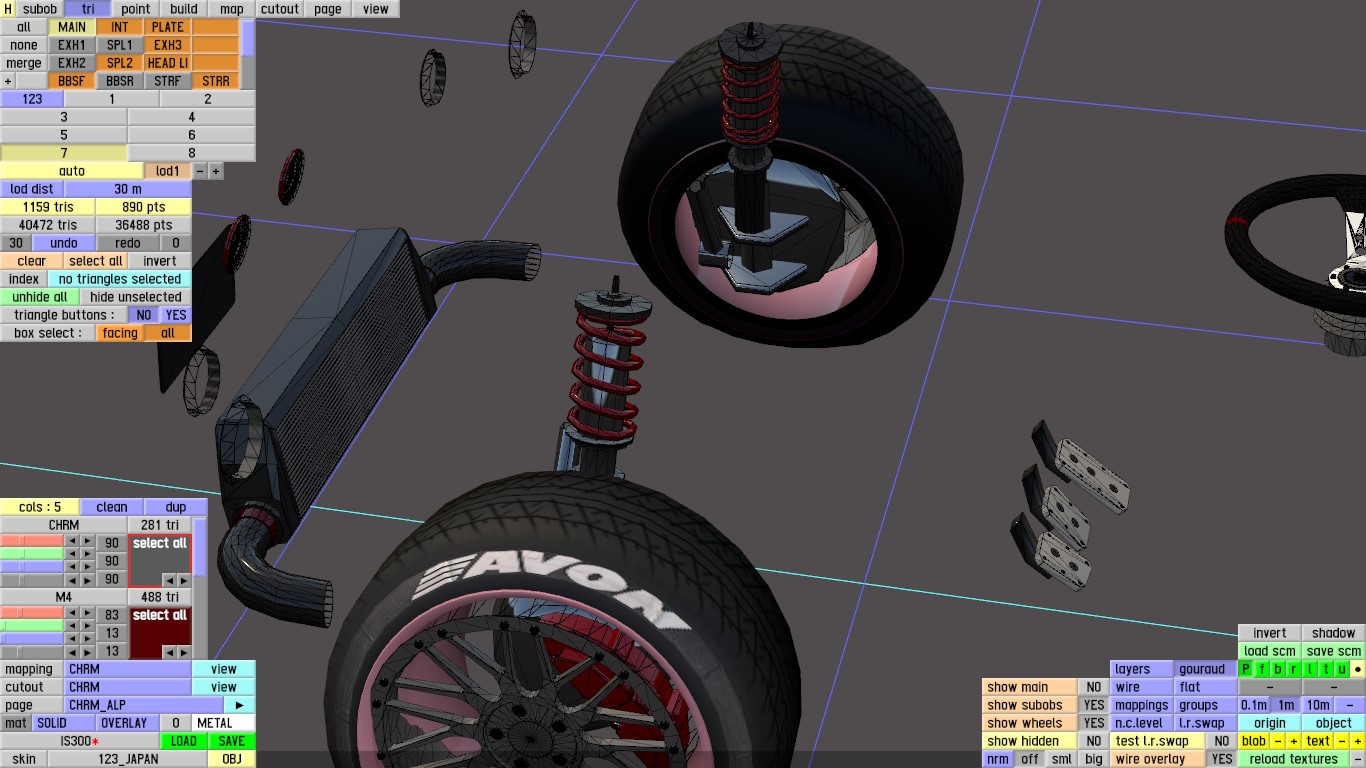Screen dimensions: 1366x768
Task: Click the hide unselected button
Action: pyautogui.click(x=136, y=297)
